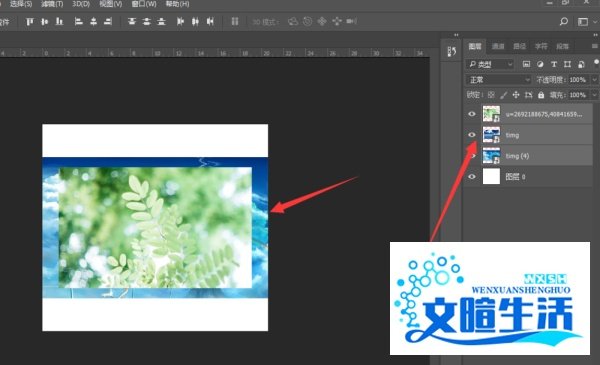Image resolution: width=600 pixels, height=365 pixels.
Task: Distribute layers by right edges
Action: click(x=210, y=21)
